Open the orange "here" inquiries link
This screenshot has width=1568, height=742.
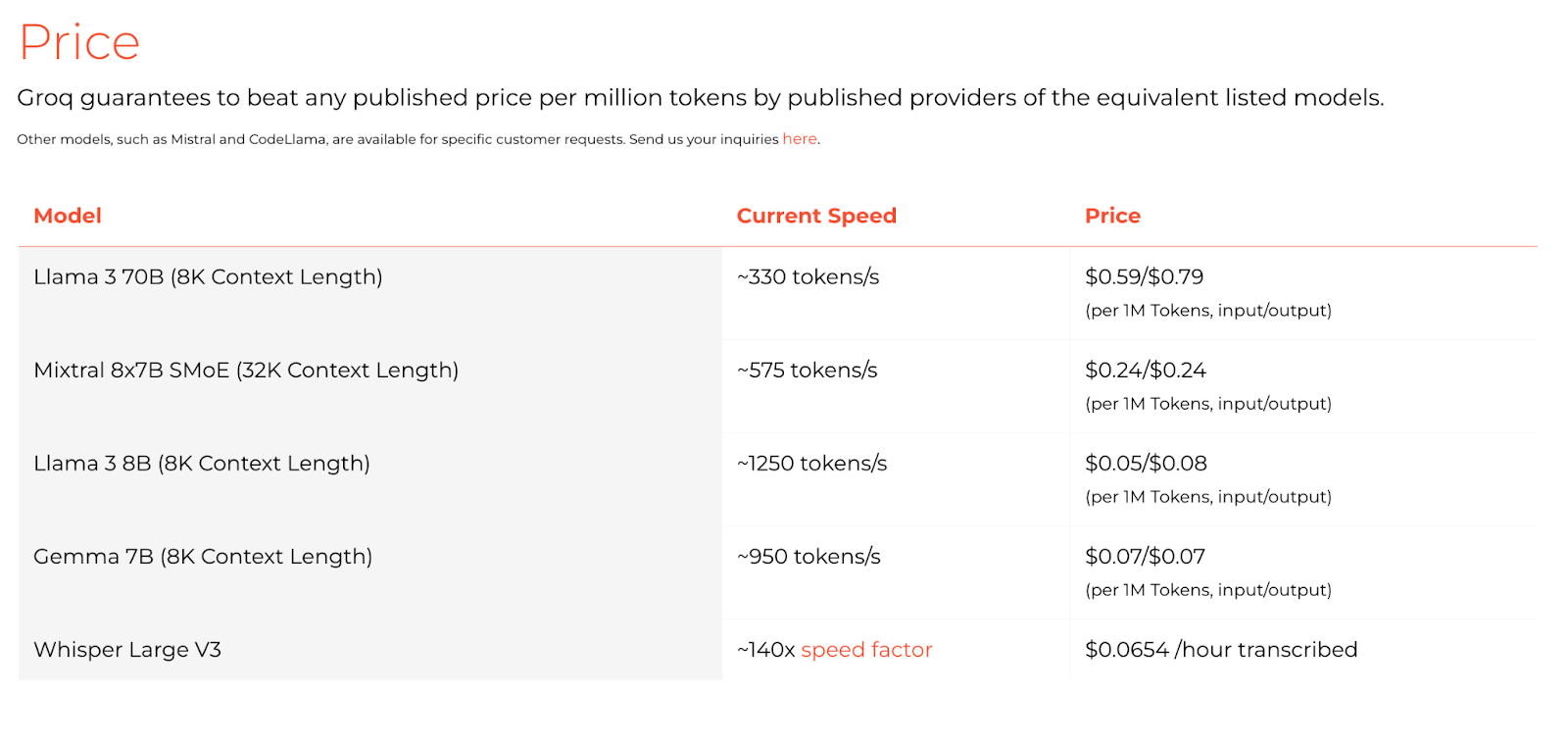click(x=799, y=139)
